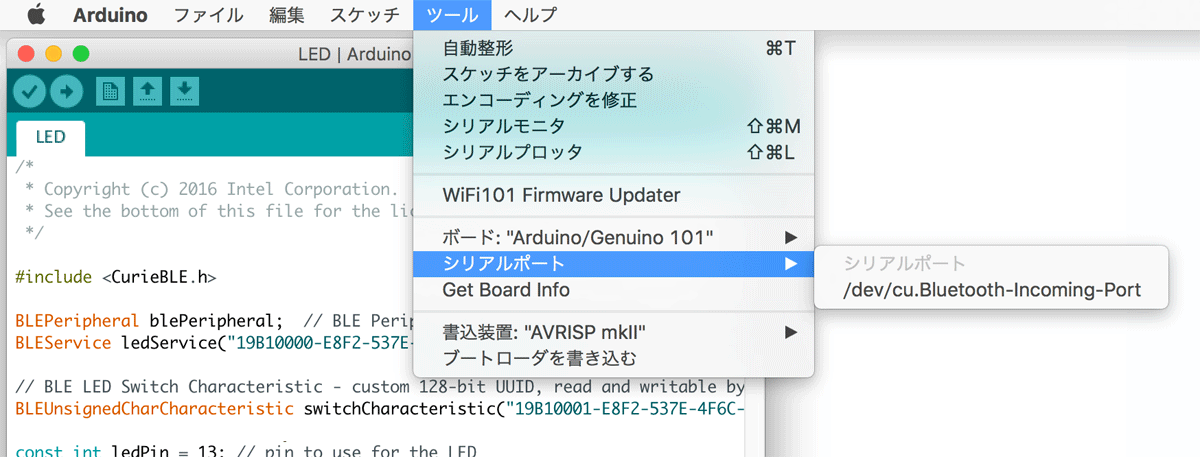The image size is (1200, 457).
Task: Save the sketch with the down-arrow icon
Action: click(185, 91)
